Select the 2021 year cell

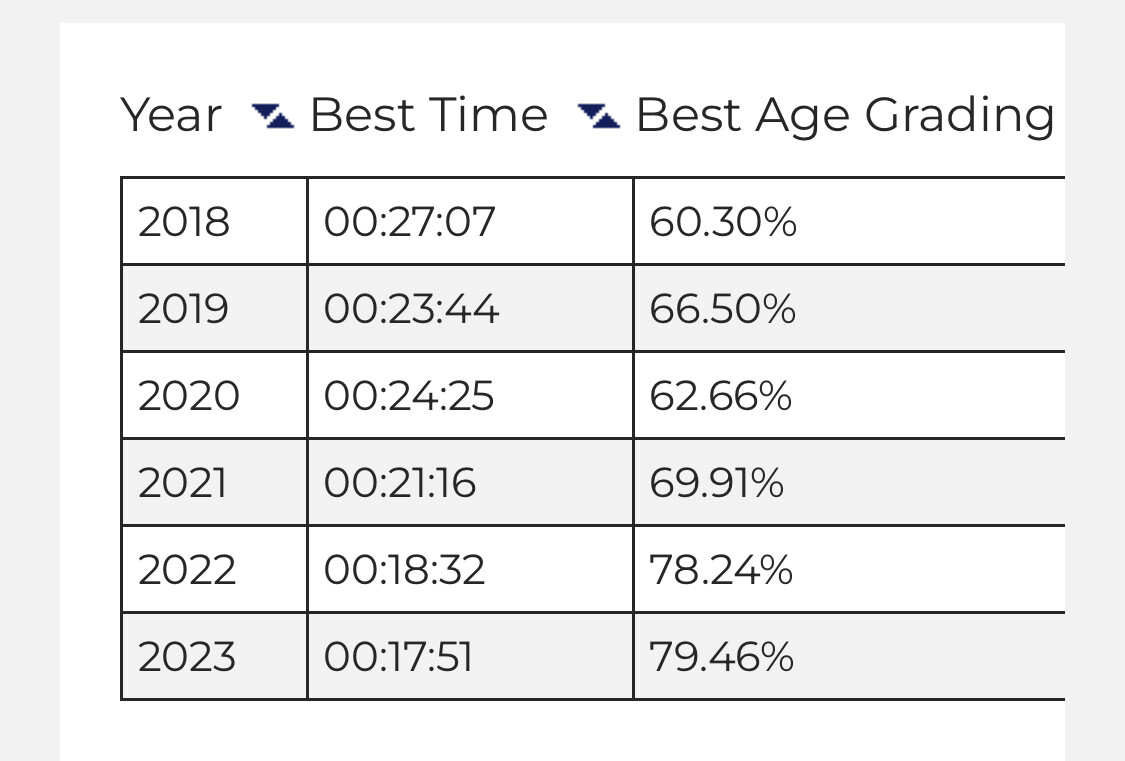[x=215, y=483]
